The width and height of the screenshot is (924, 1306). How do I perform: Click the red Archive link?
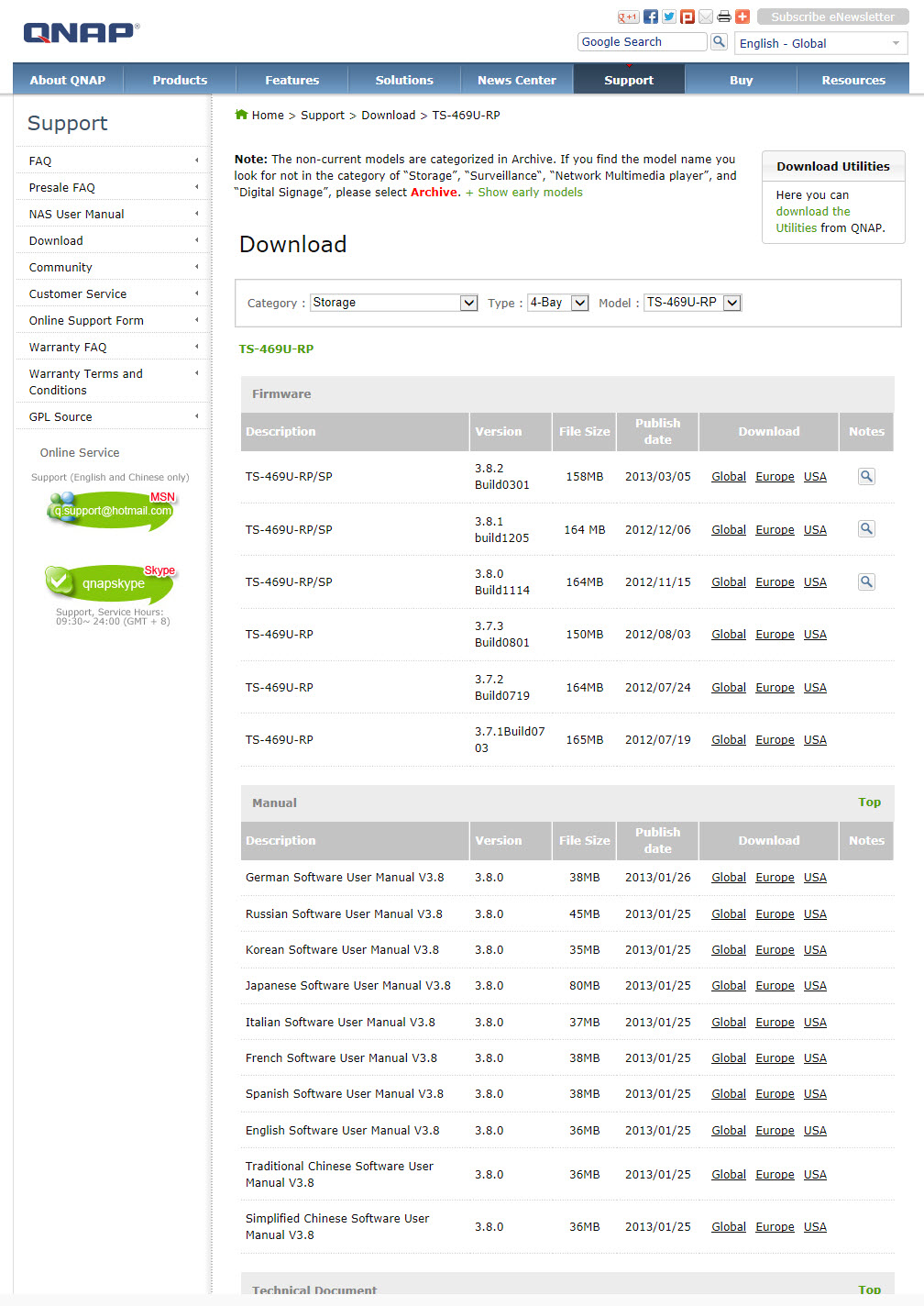click(x=434, y=192)
